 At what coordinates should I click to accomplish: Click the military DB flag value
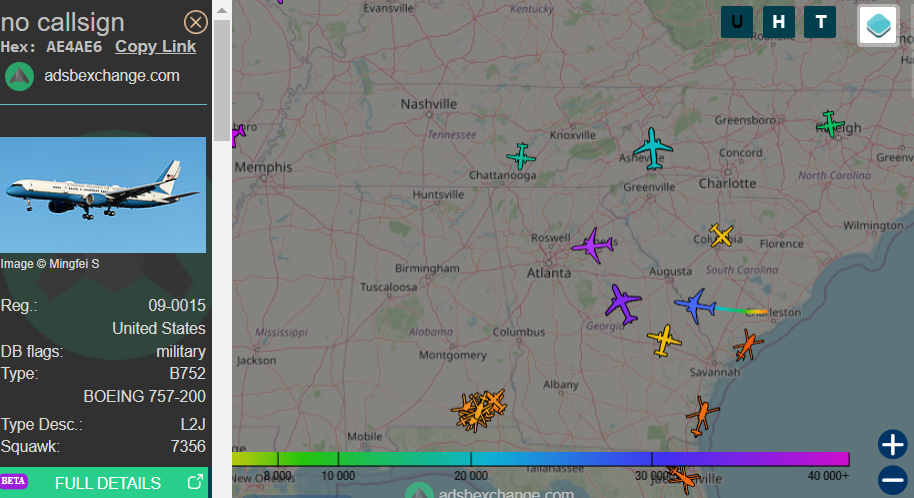point(181,352)
